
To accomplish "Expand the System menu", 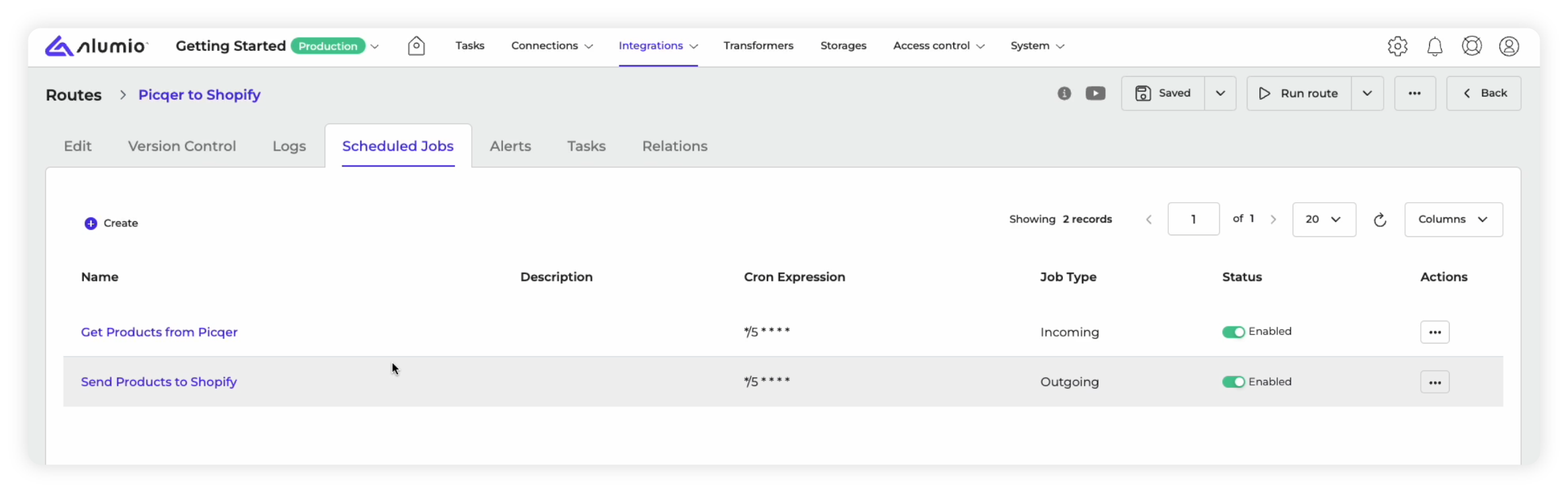I will point(1037,46).
